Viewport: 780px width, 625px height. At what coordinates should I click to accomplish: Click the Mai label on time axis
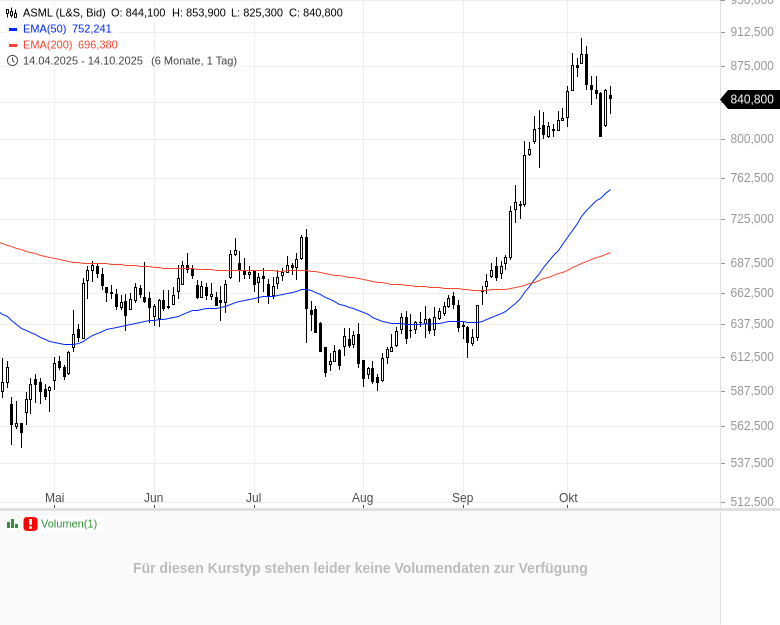(55, 498)
